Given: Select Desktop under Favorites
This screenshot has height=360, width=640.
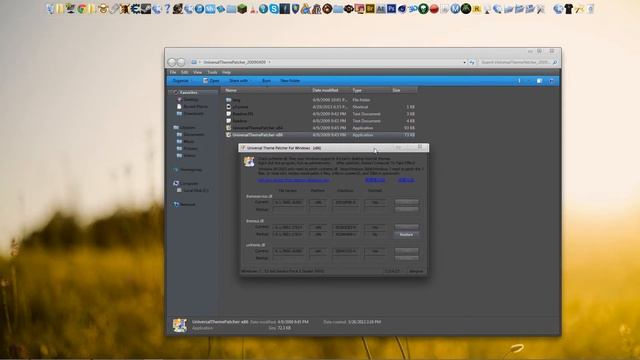Looking at the screenshot, I should click(x=190, y=100).
